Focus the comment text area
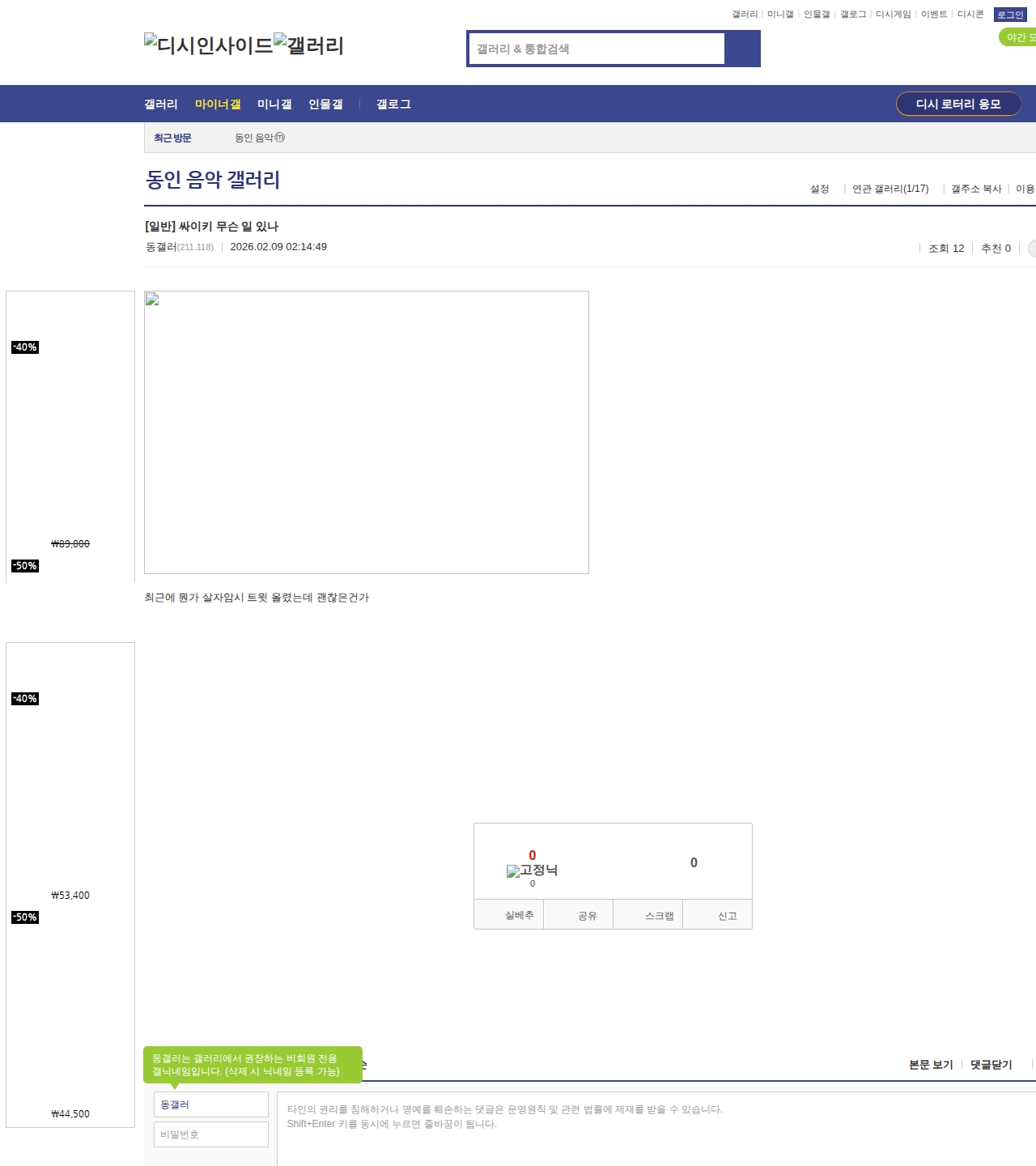 (656, 1129)
